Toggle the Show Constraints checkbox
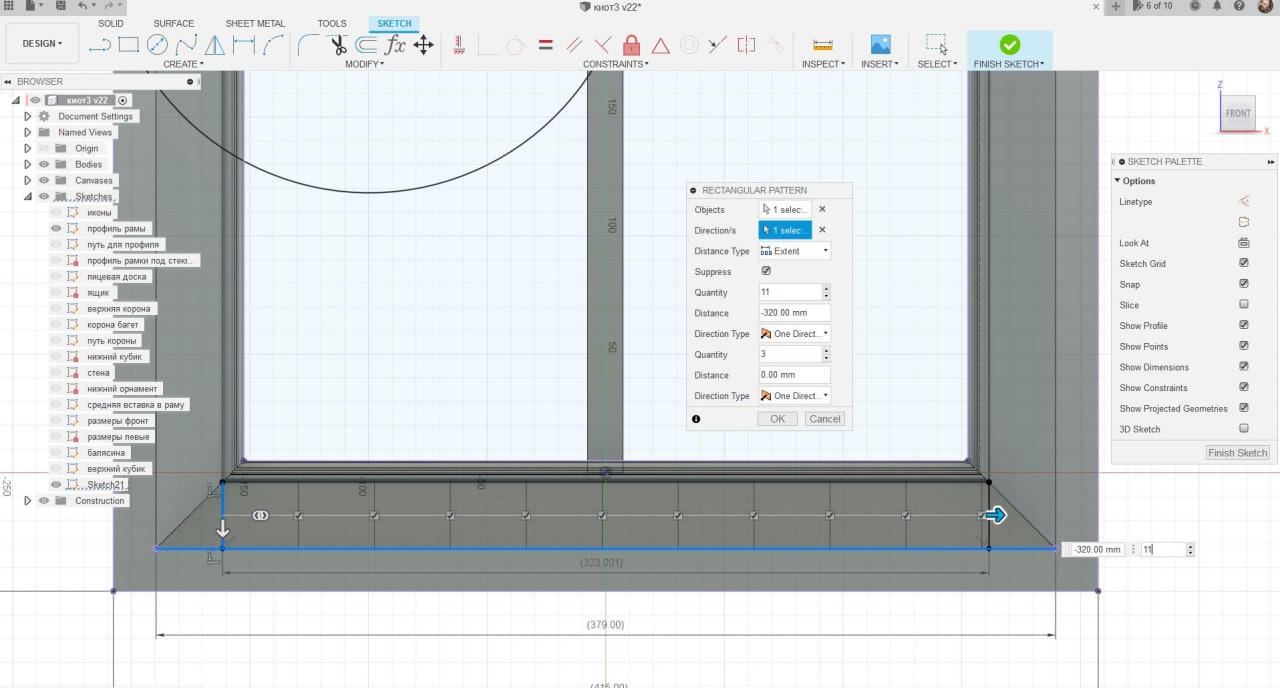Screen dimensions: 1280x688 coord(1244,387)
